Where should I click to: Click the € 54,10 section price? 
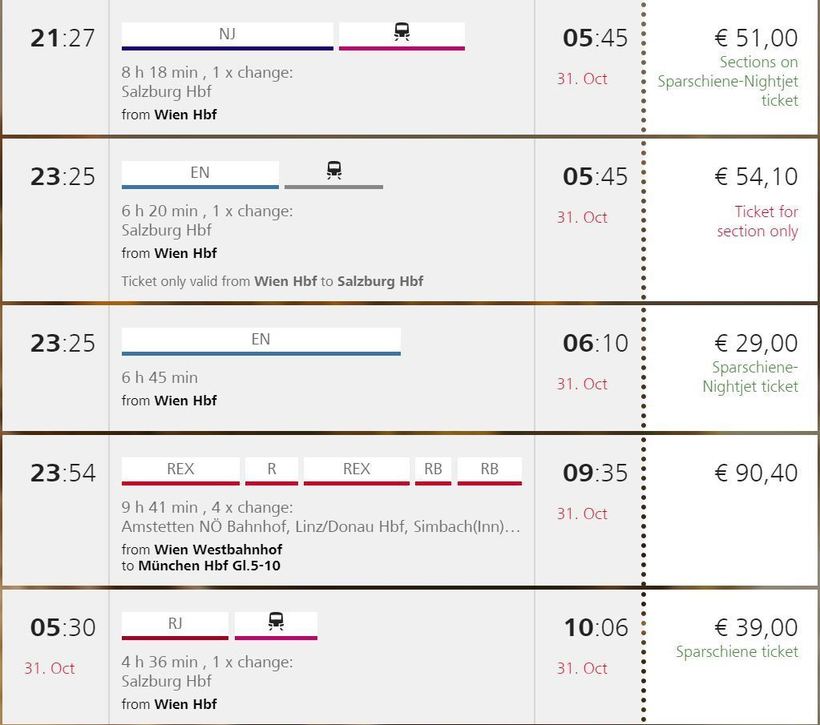(756, 177)
